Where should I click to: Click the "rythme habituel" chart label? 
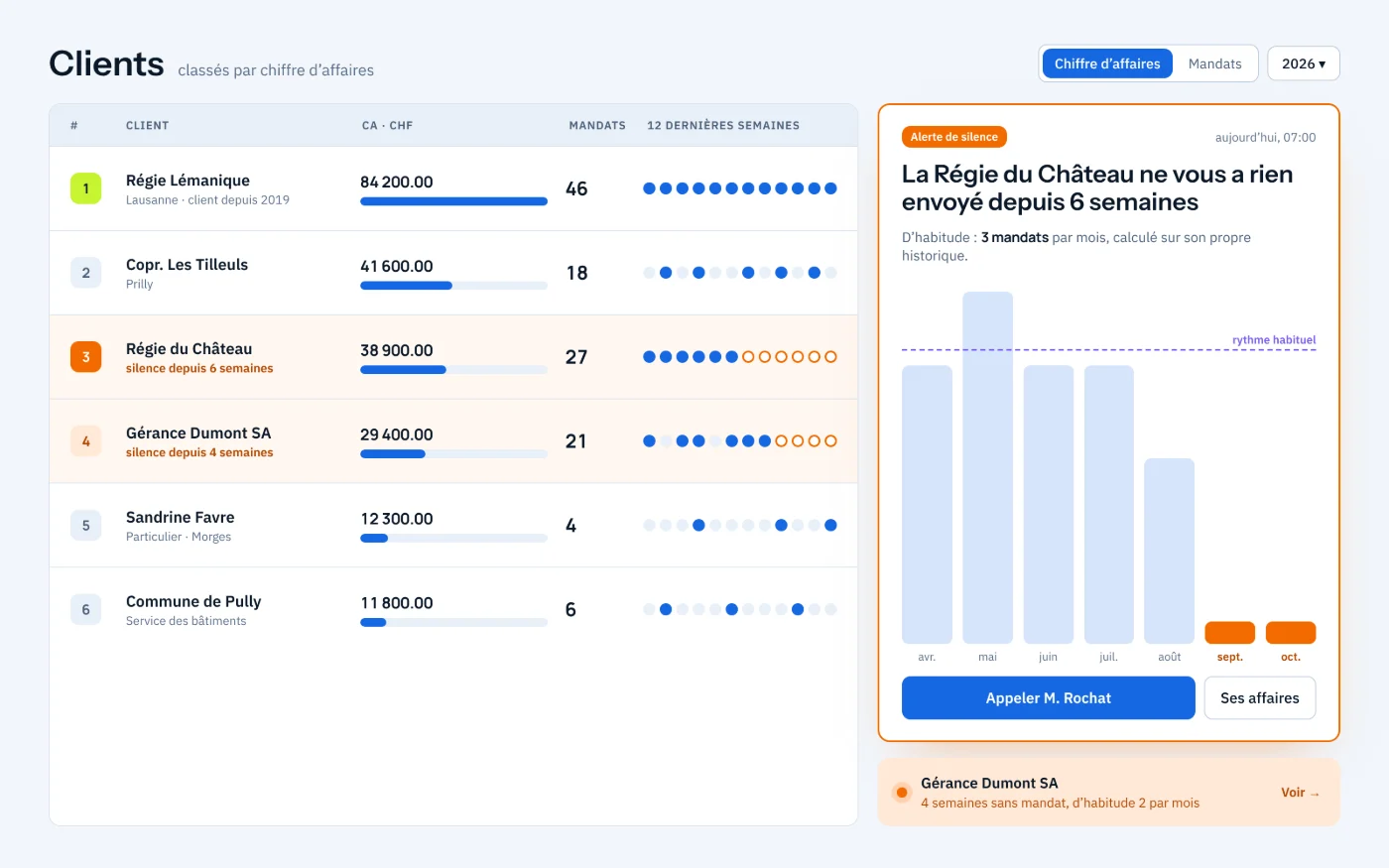pyautogui.click(x=1274, y=340)
